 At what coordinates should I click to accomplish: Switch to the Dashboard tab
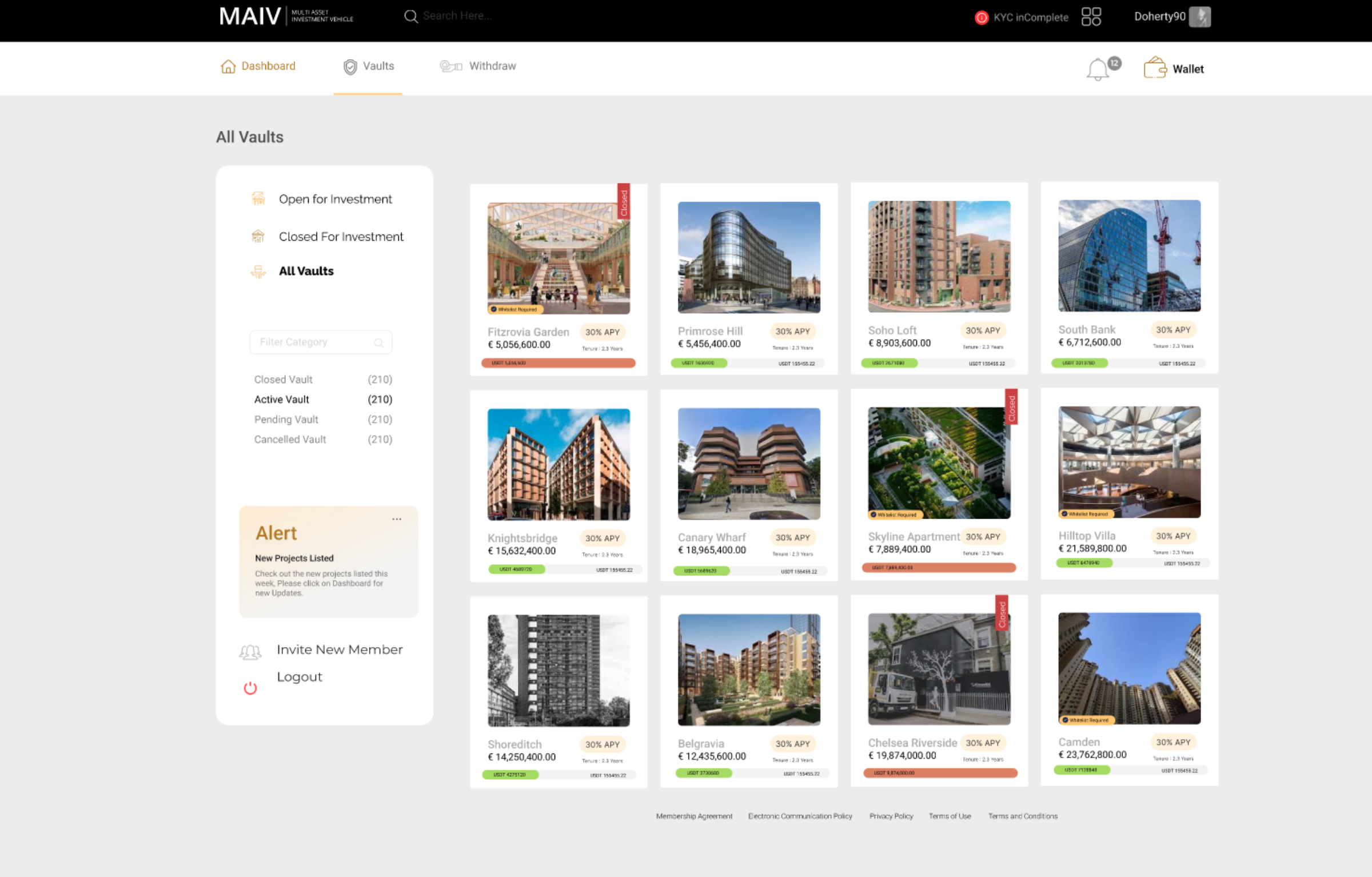258,66
